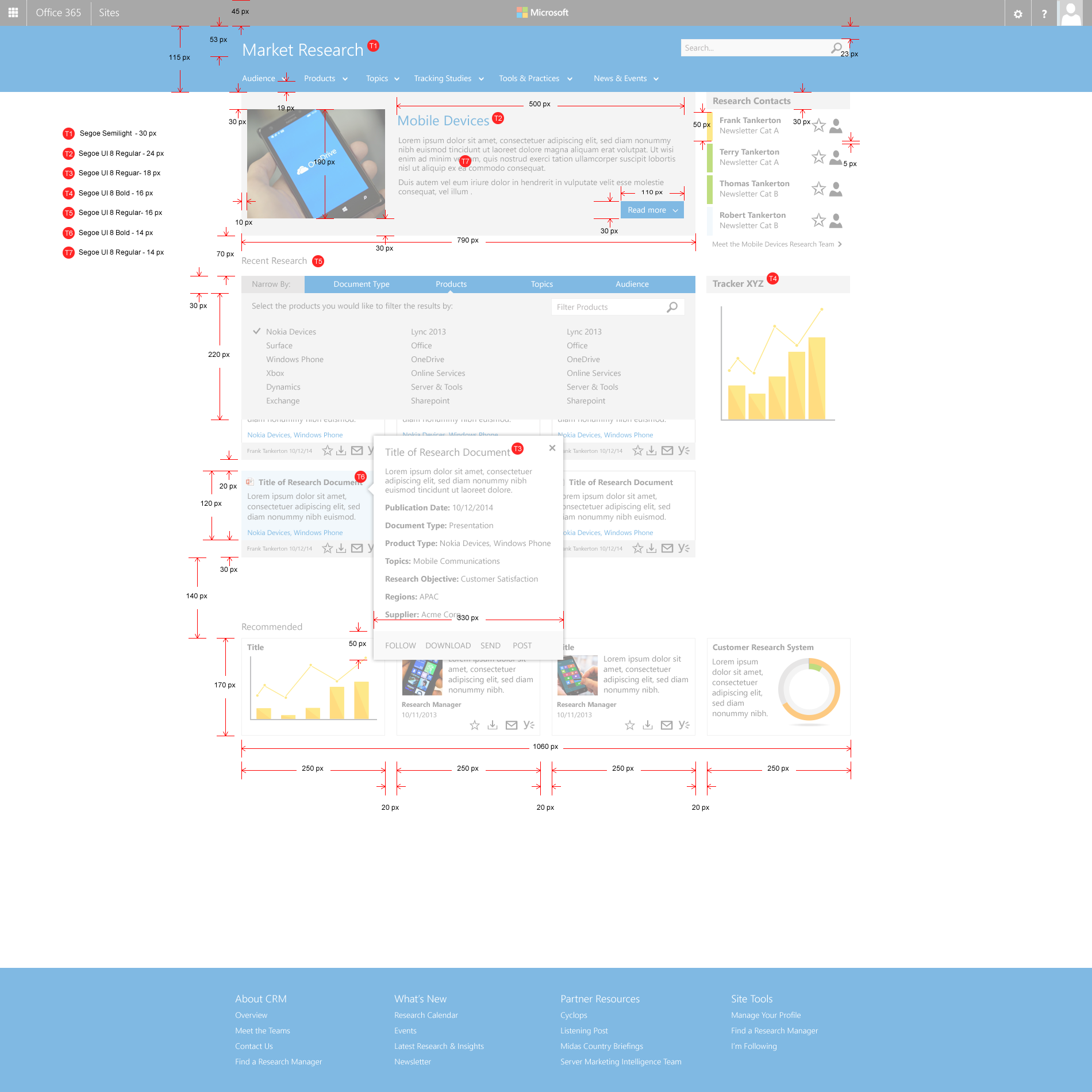This screenshot has width=1092, height=1092.
Task: Star the first top-row research card
Action: 327,451
